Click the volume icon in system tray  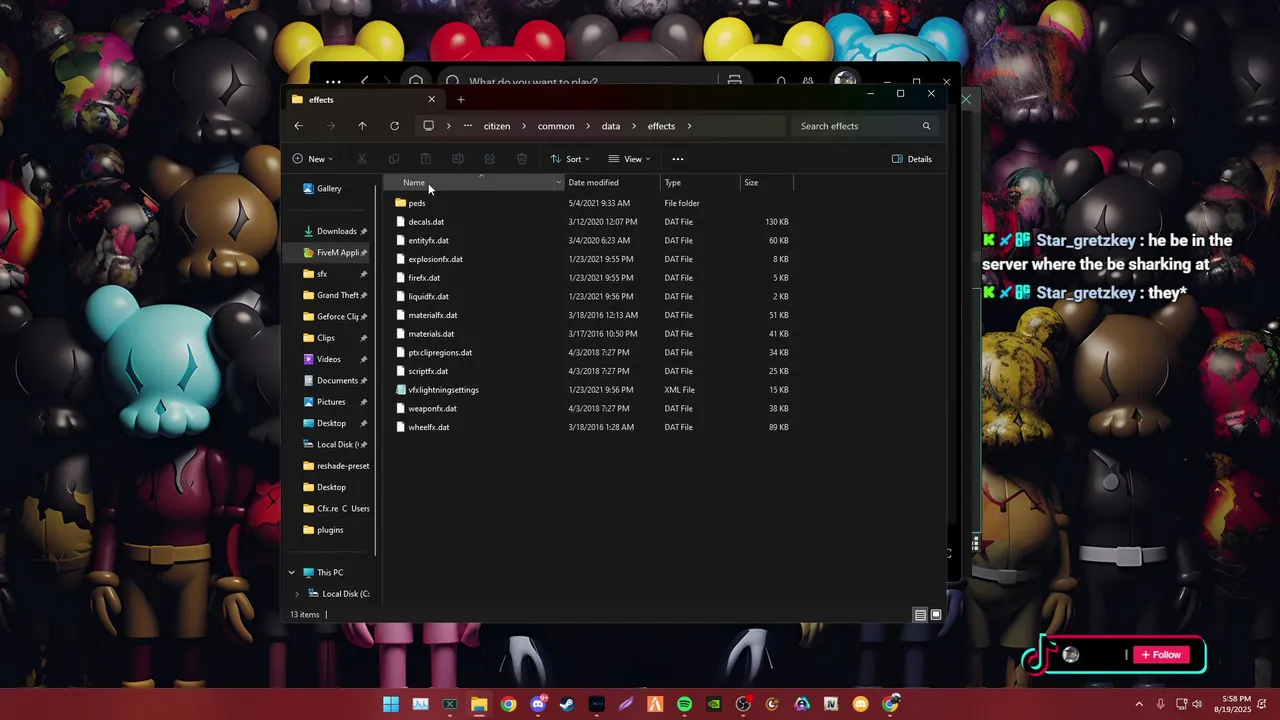click(1197, 704)
